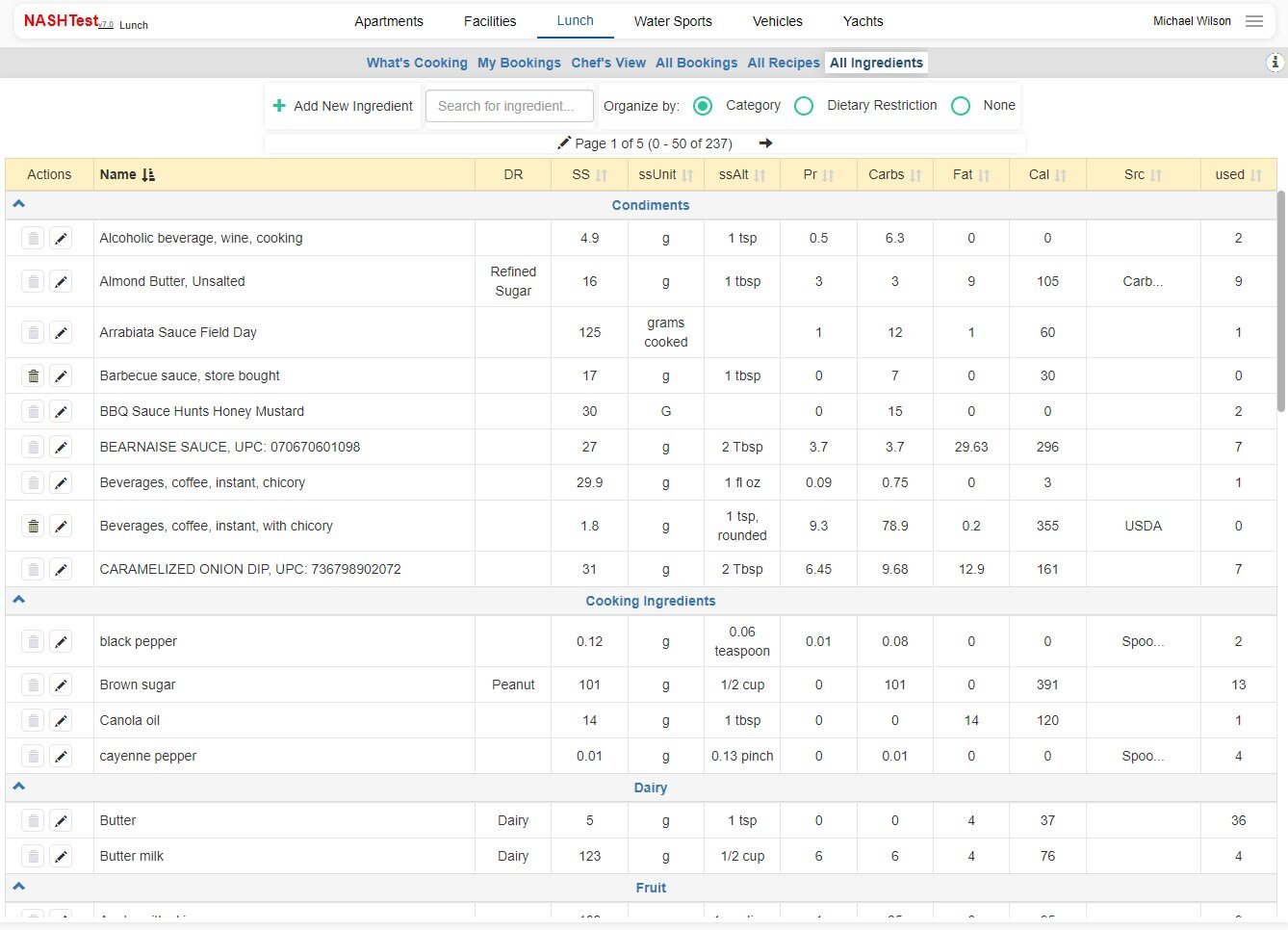1288x930 pixels.
Task: Organize ingredients by Dietary Restriction
Action: coord(804,106)
